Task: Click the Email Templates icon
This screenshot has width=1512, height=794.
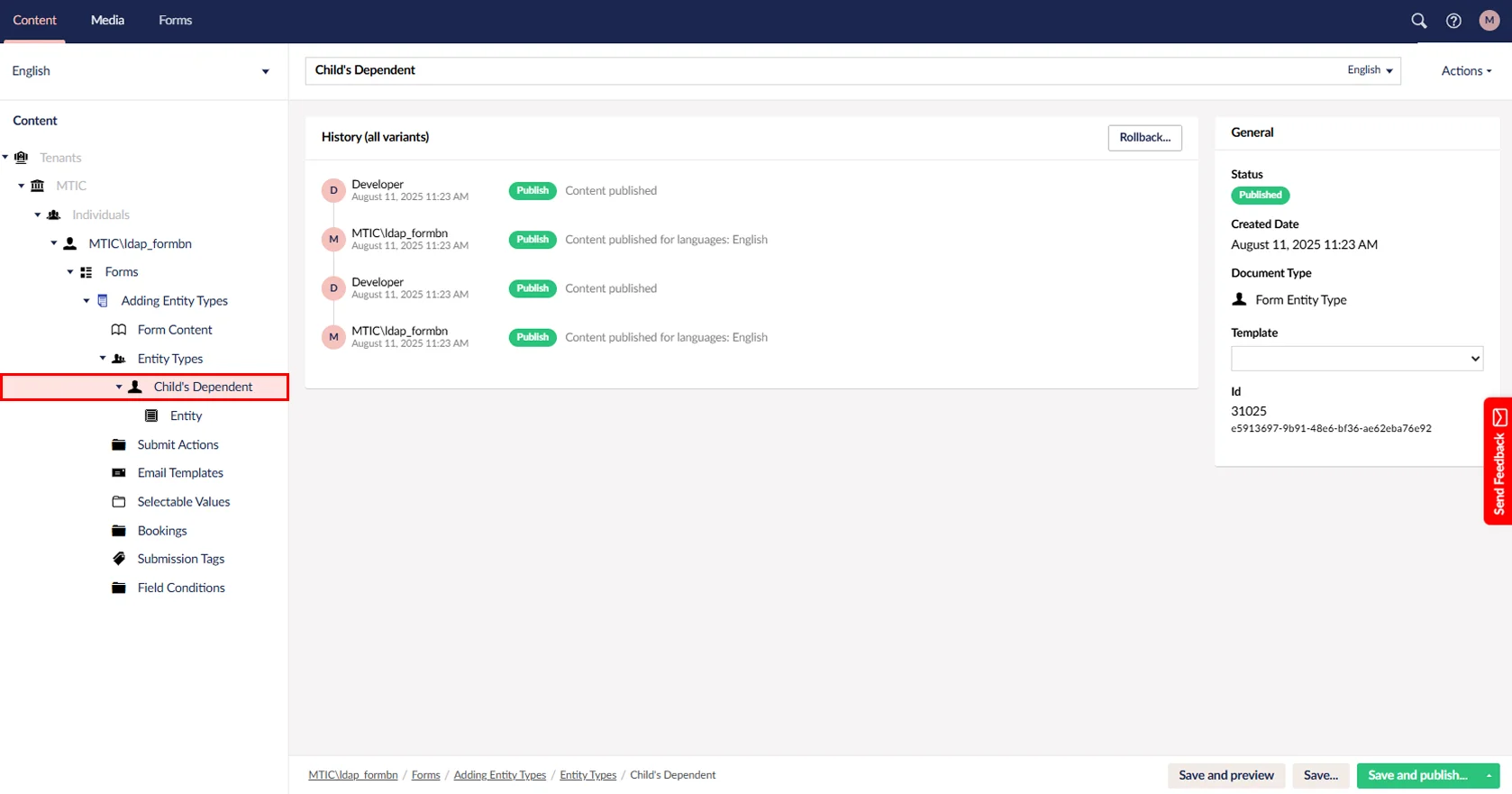Action: (119, 473)
